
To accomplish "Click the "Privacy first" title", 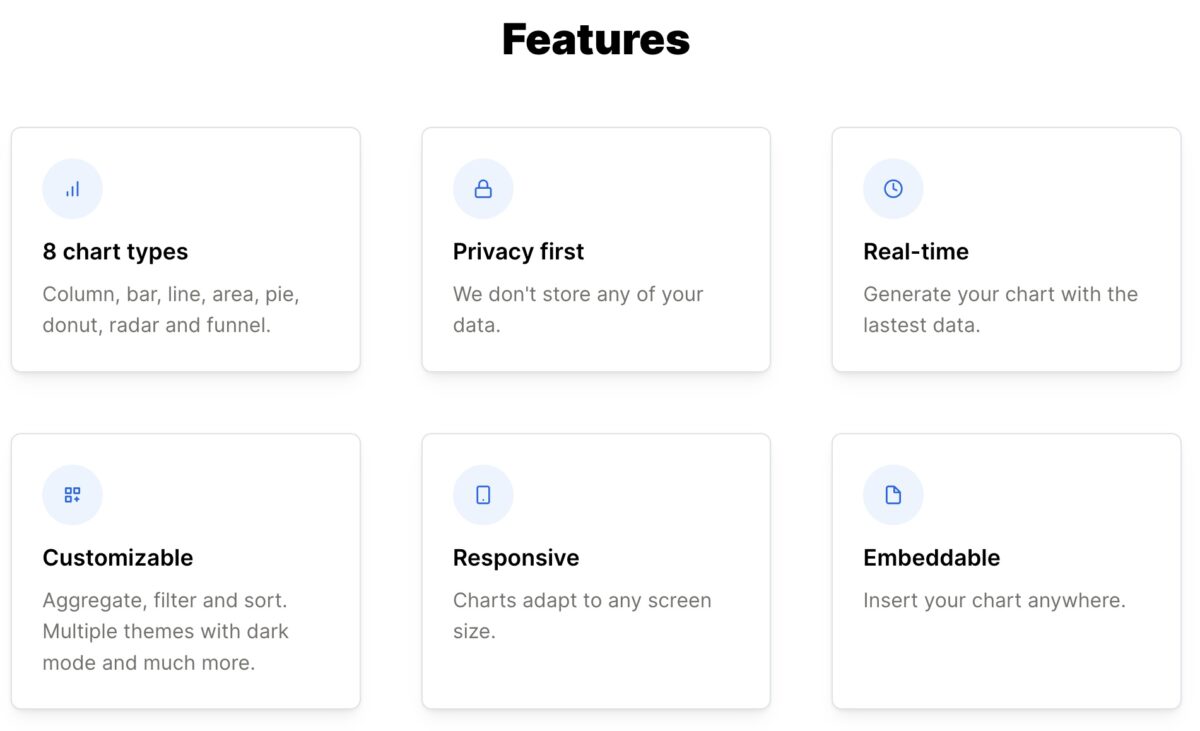I will click(x=518, y=252).
